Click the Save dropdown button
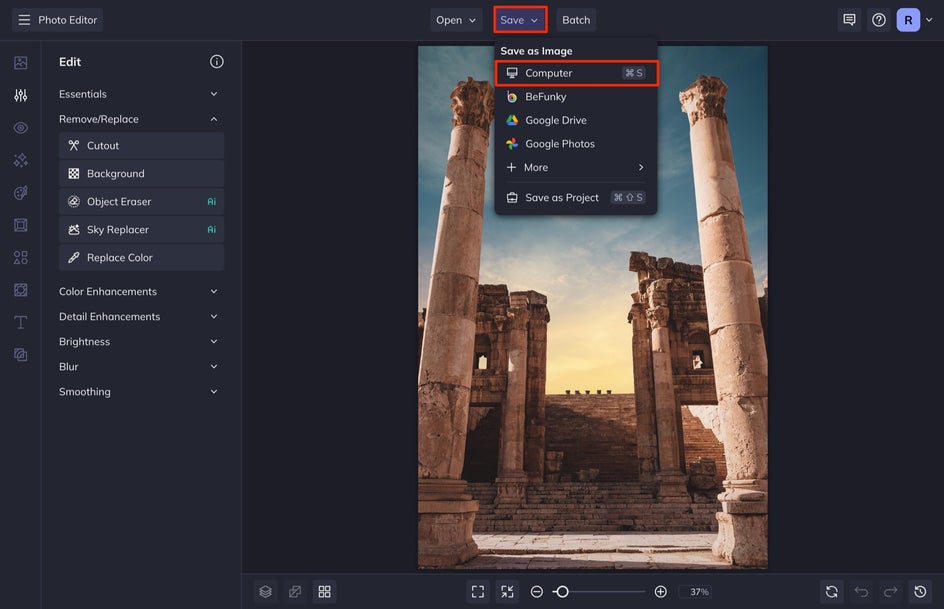The width and height of the screenshot is (944, 609). pyautogui.click(x=520, y=20)
